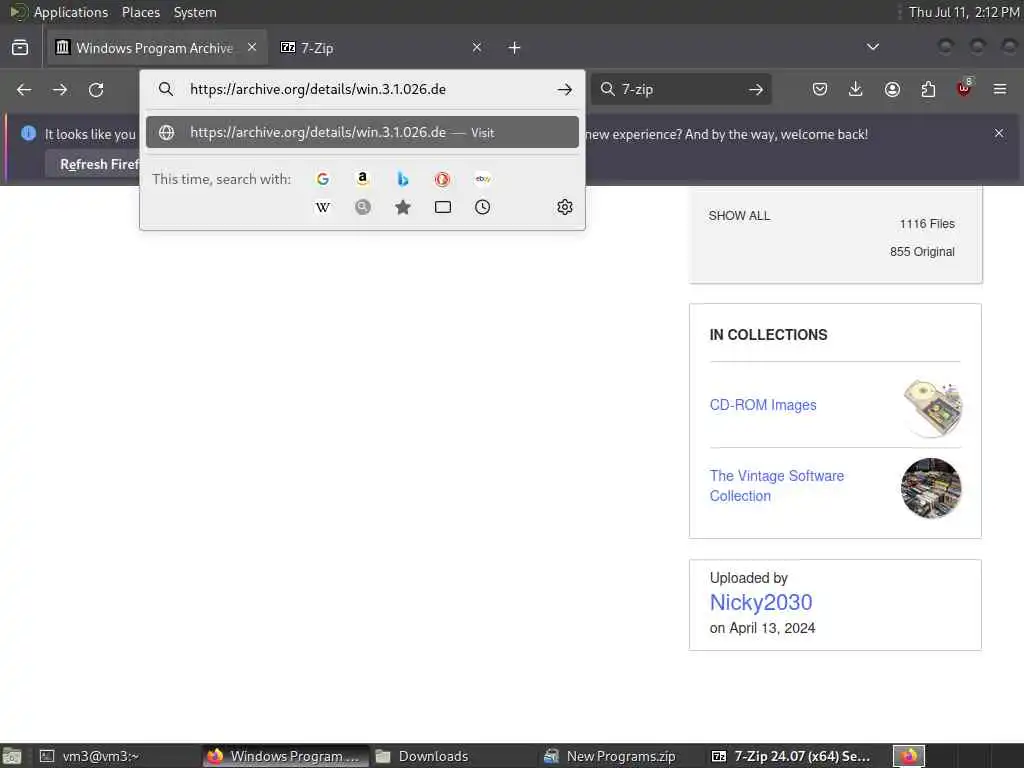The width and height of the screenshot is (1024, 768).
Task: Open the Places menu
Action: click(140, 12)
